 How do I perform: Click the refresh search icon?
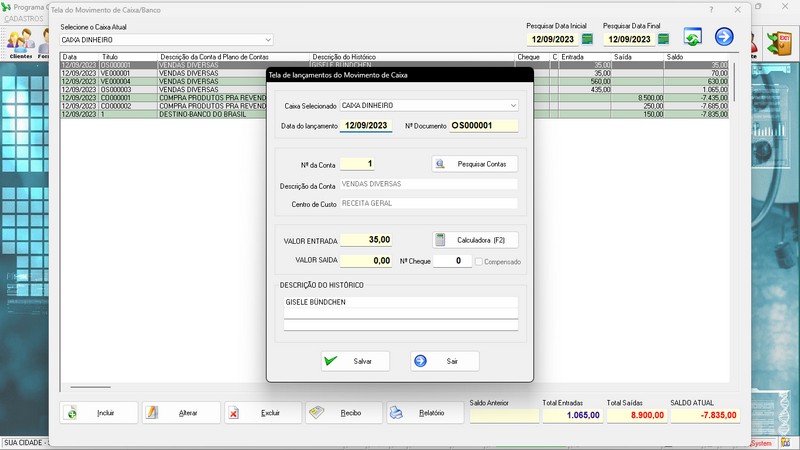pos(692,37)
